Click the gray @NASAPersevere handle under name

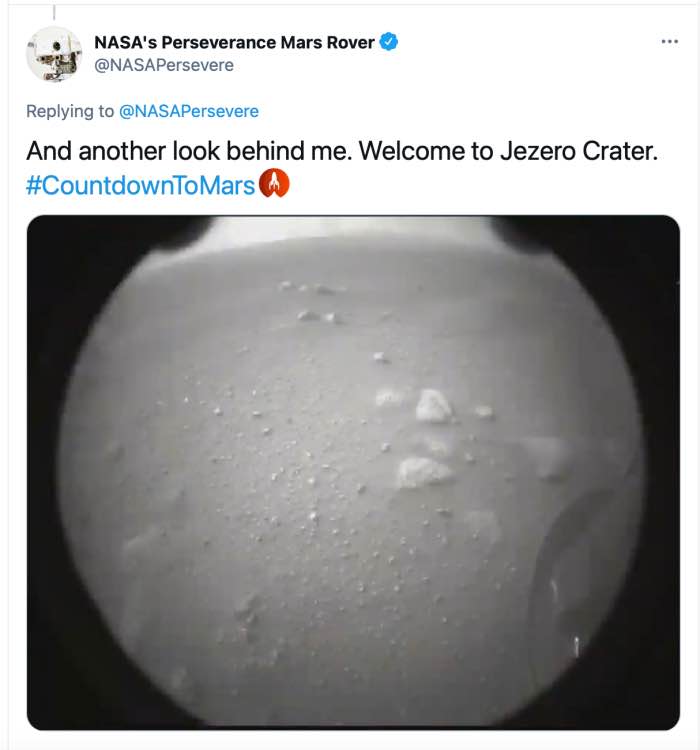point(164,65)
